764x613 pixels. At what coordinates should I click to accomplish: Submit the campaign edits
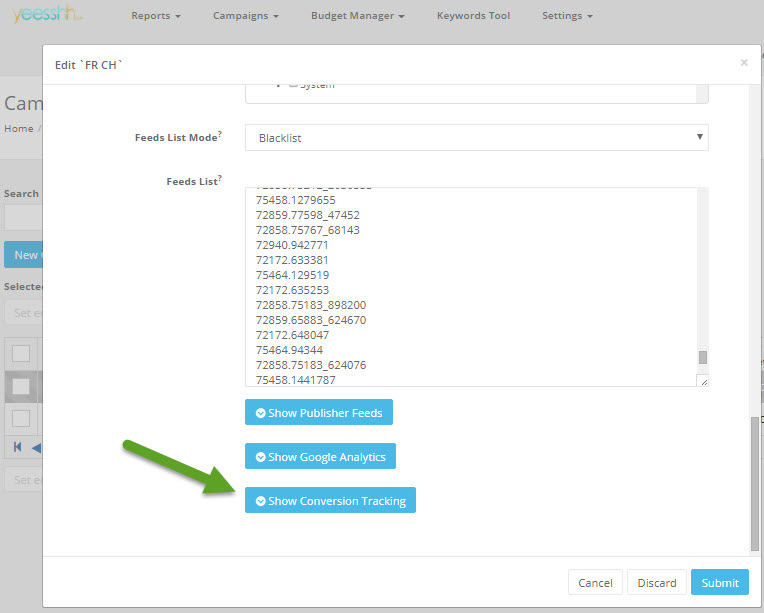[x=720, y=582]
